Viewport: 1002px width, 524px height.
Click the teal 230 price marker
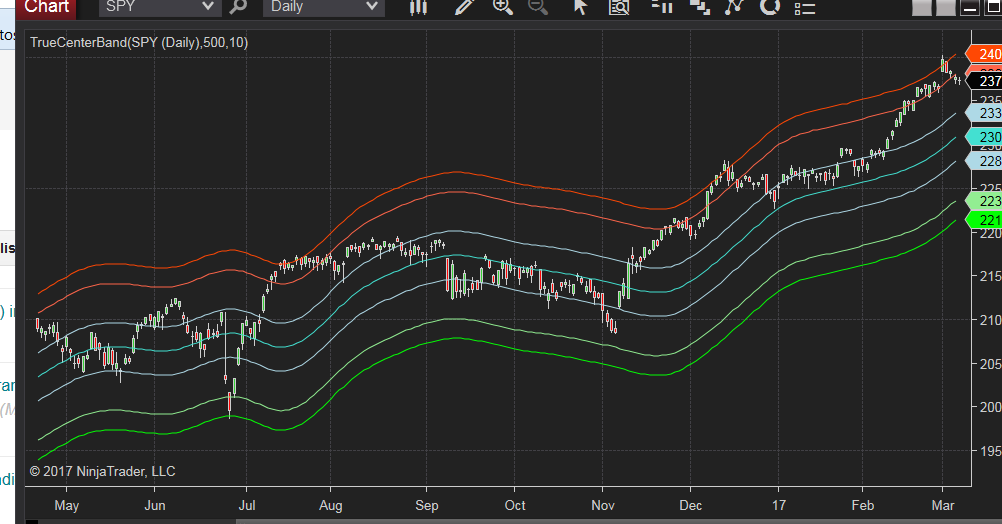click(x=985, y=137)
